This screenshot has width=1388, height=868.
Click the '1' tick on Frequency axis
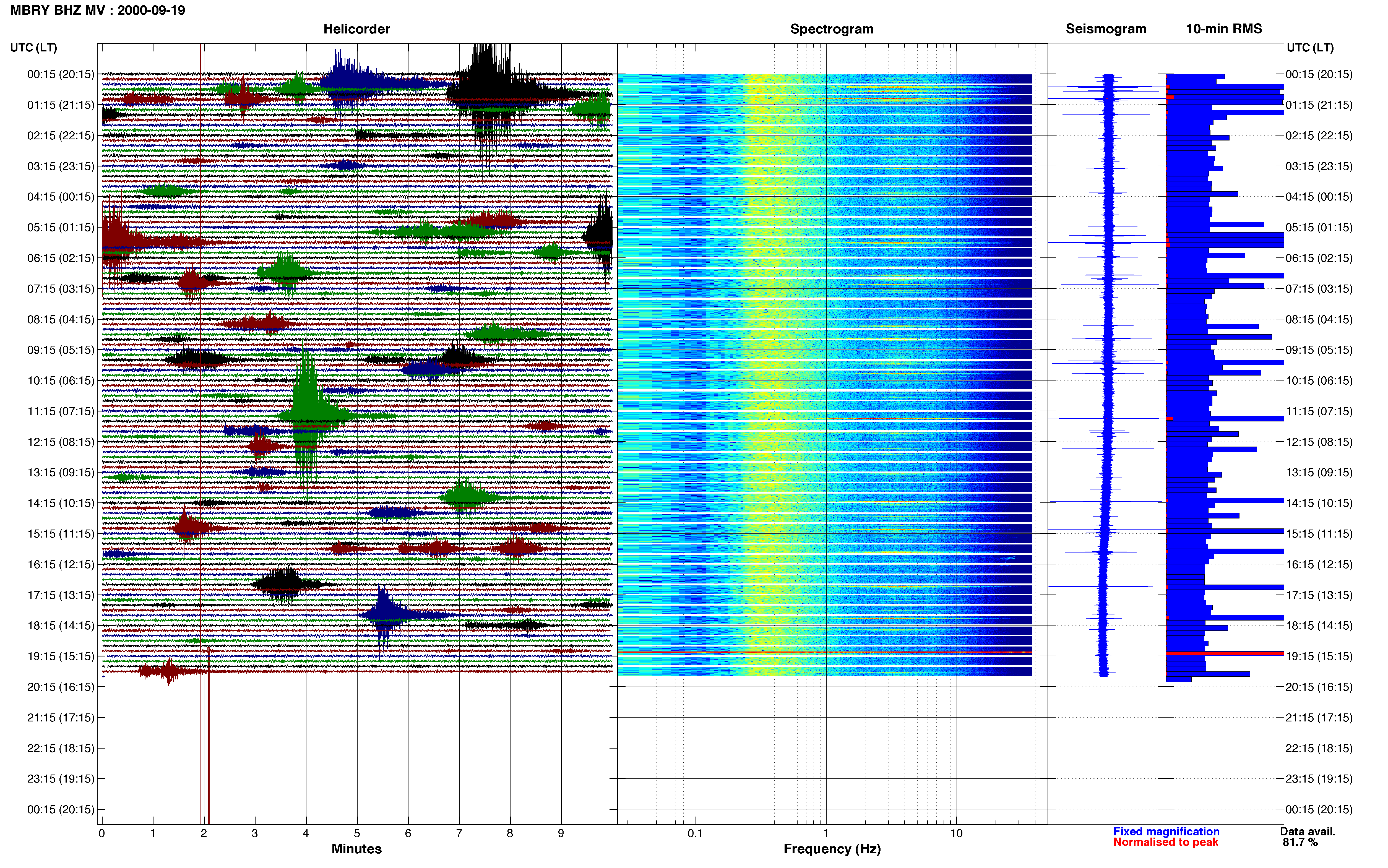(x=826, y=833)
